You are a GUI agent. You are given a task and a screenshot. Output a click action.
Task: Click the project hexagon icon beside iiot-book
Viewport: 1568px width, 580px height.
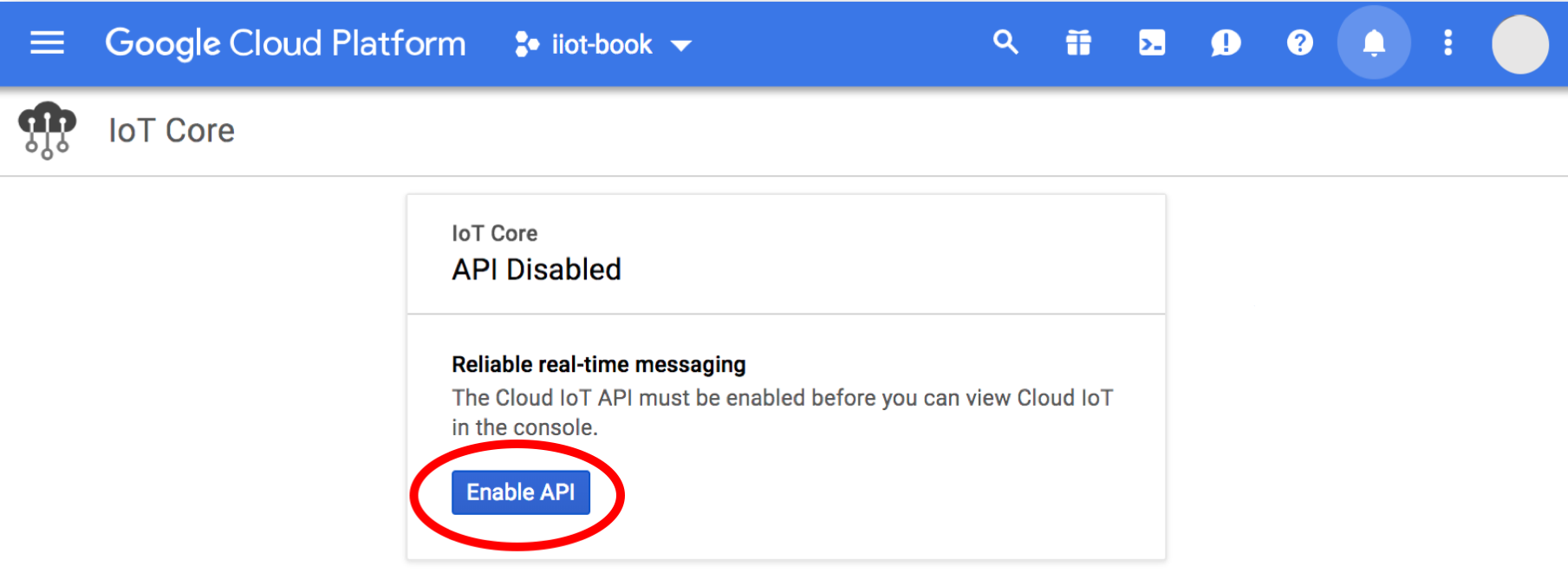point(526,44)
